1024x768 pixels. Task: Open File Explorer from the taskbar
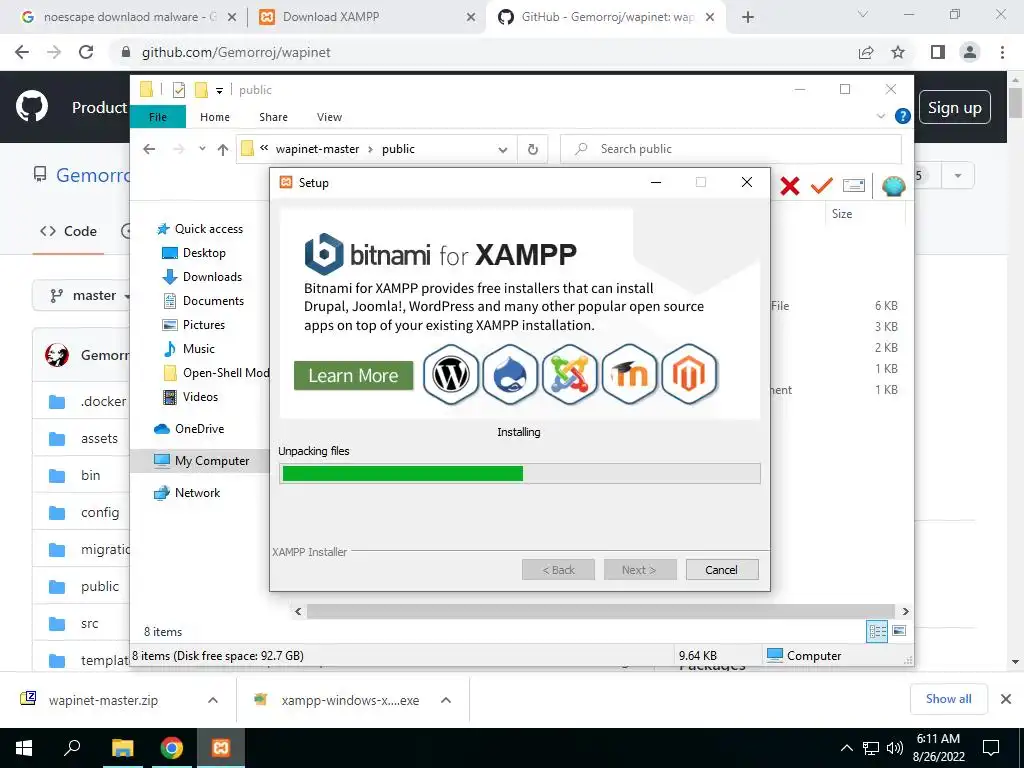coord(122,748)
